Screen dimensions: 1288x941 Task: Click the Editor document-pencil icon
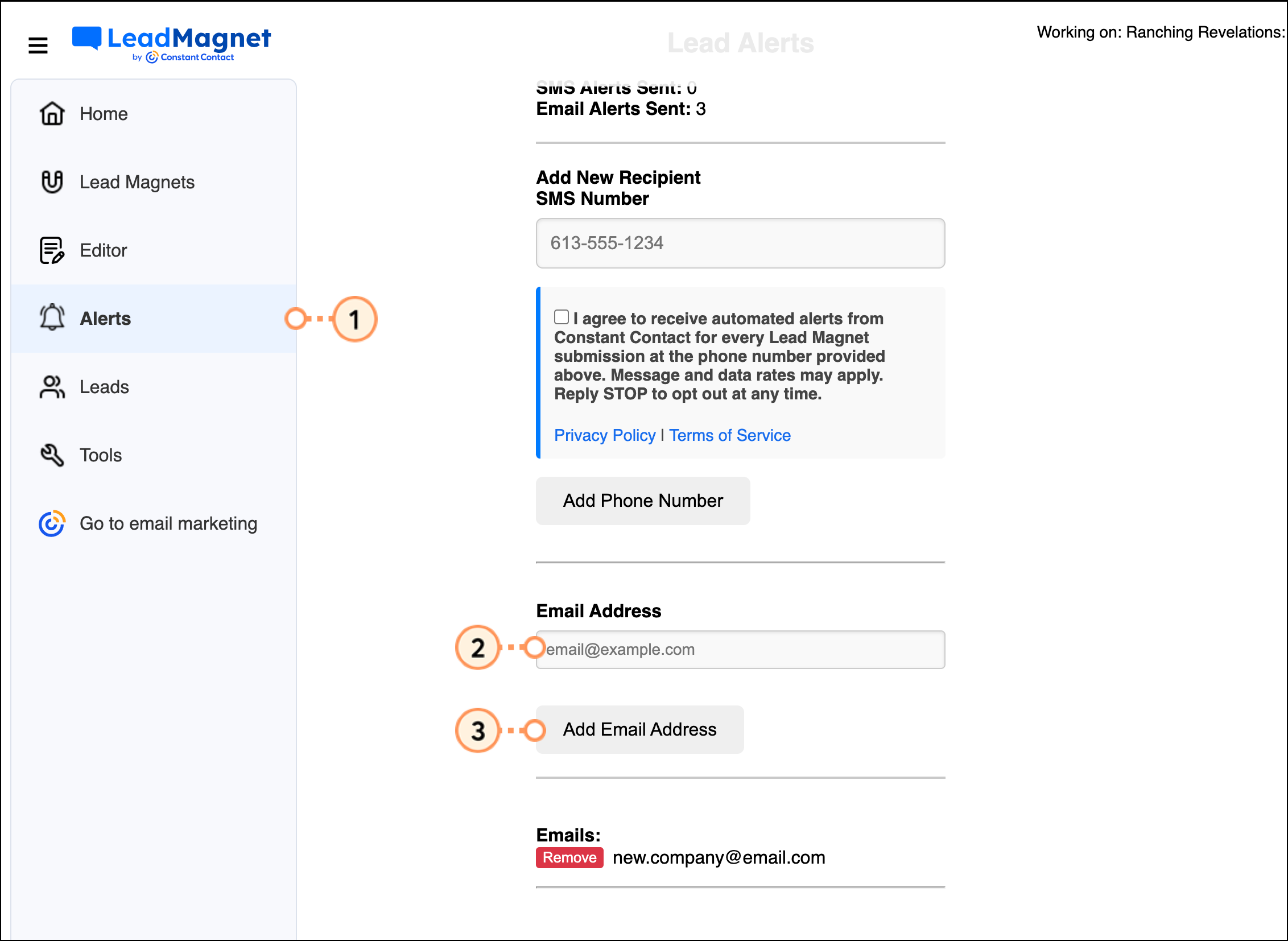[x=52, y=250]
